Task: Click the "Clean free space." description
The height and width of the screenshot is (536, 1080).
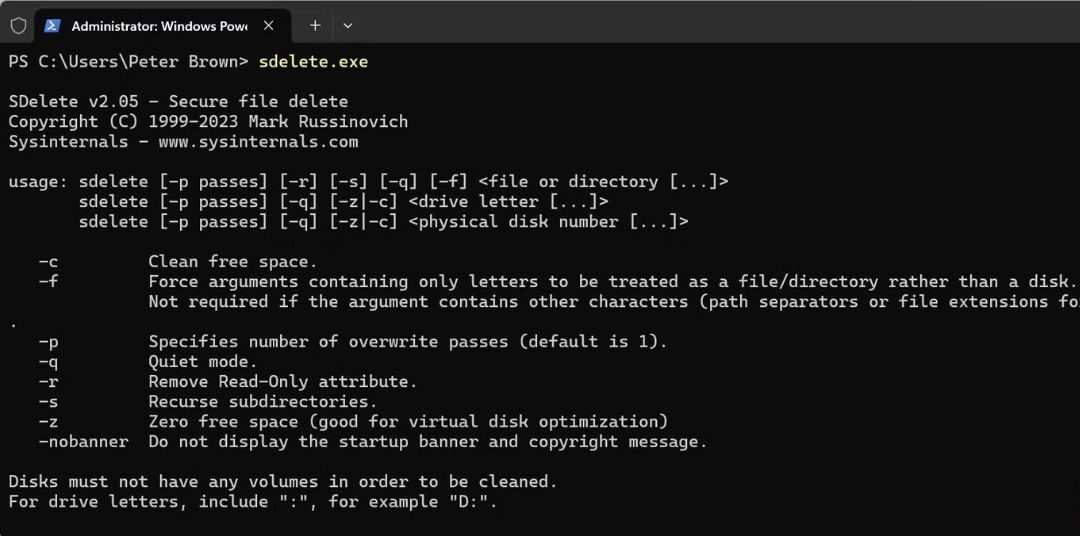Action: point(232,262)
